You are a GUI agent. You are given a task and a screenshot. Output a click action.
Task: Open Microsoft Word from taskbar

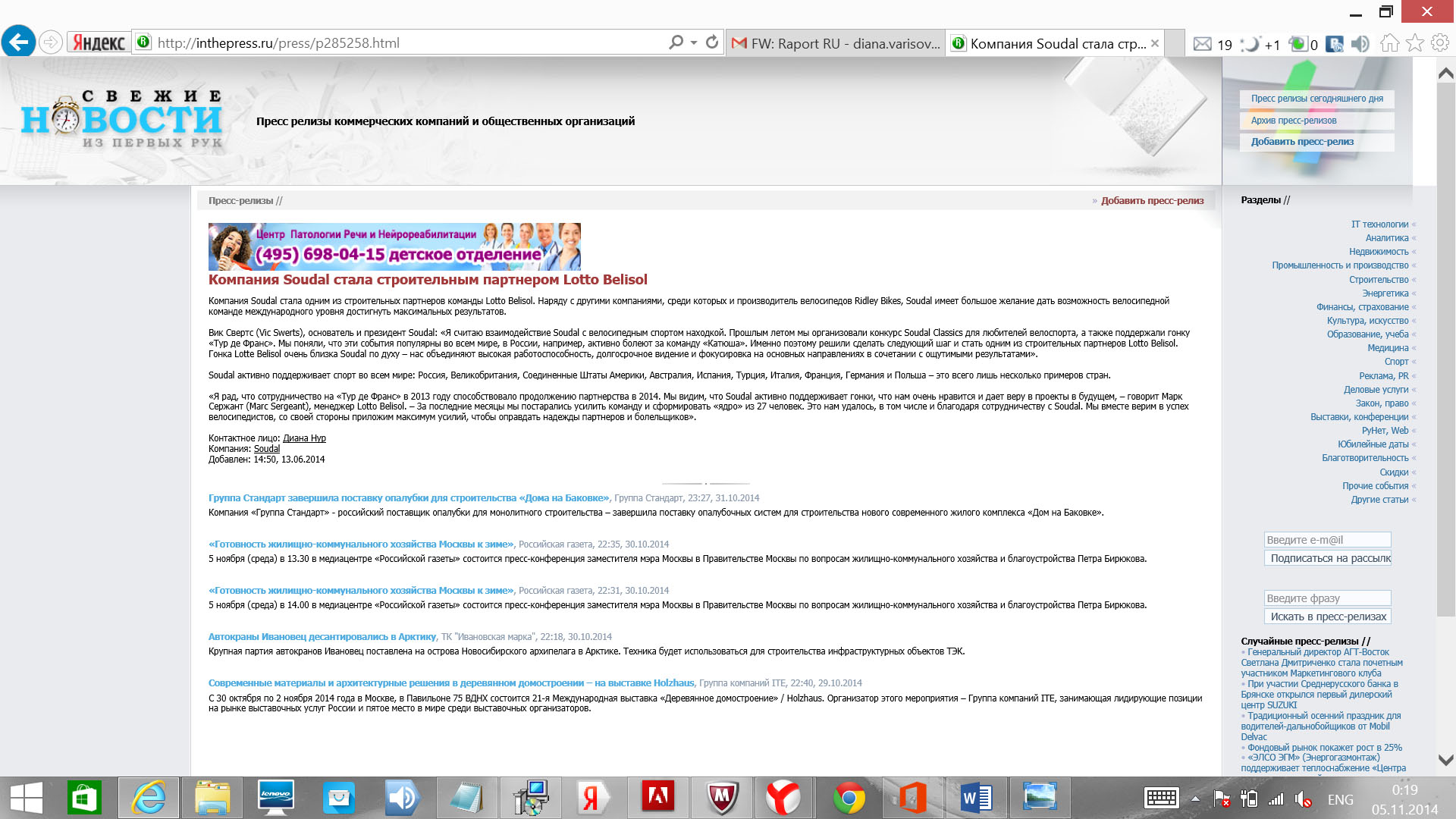point(976,798)
